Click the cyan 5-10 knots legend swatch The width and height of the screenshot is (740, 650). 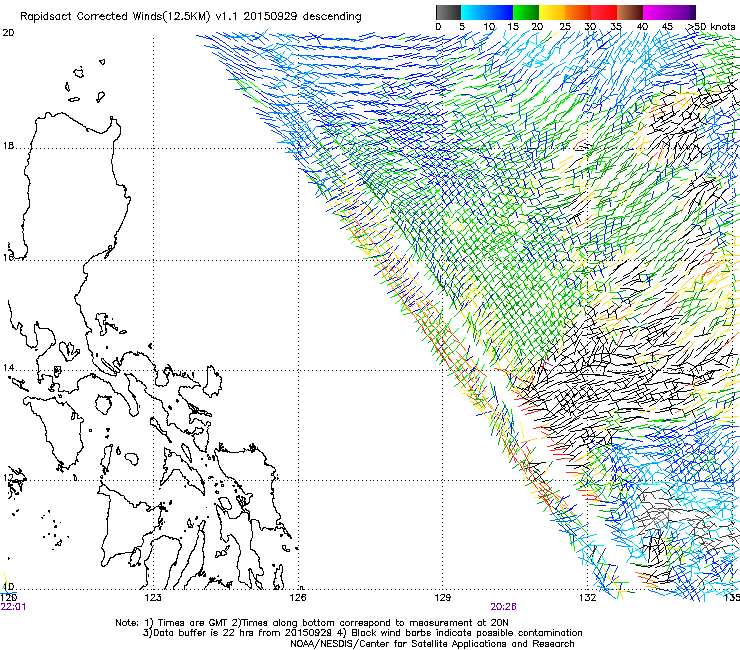click(474, 12)
